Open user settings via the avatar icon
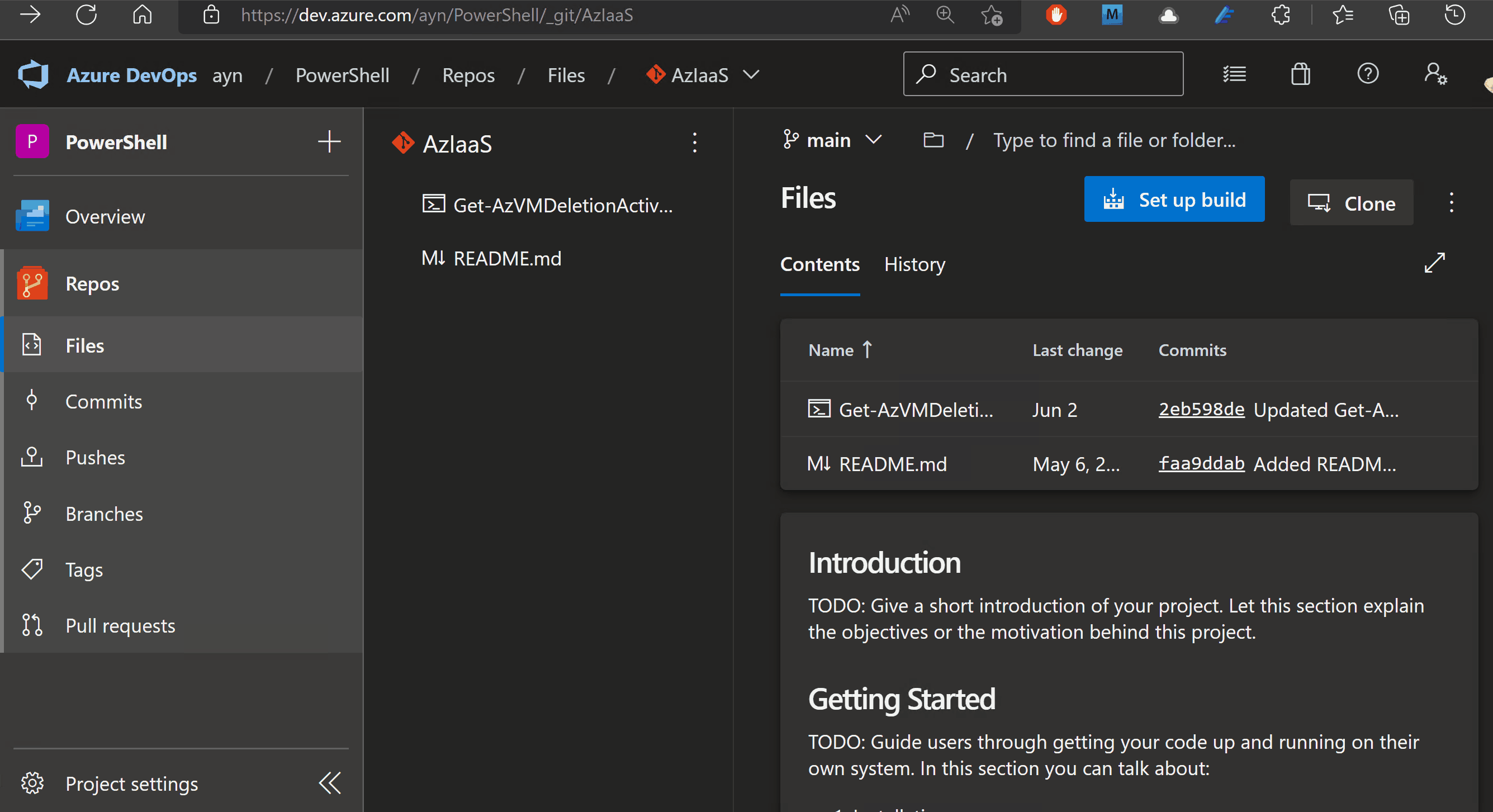The image size is (1493, 812). (x=1435, y=74)
